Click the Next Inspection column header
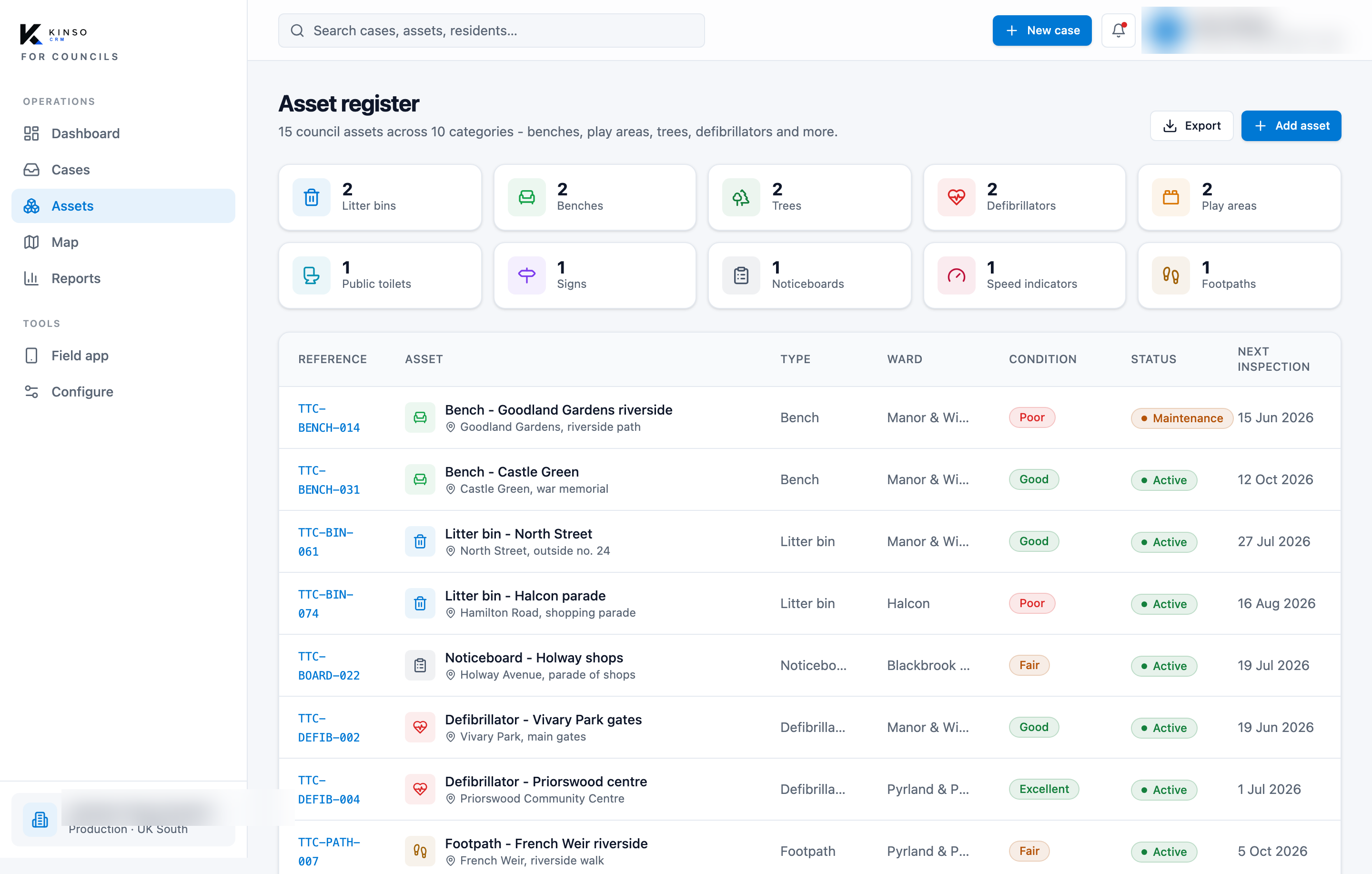Viewport: 1372px width, 874px height. 1273,359
